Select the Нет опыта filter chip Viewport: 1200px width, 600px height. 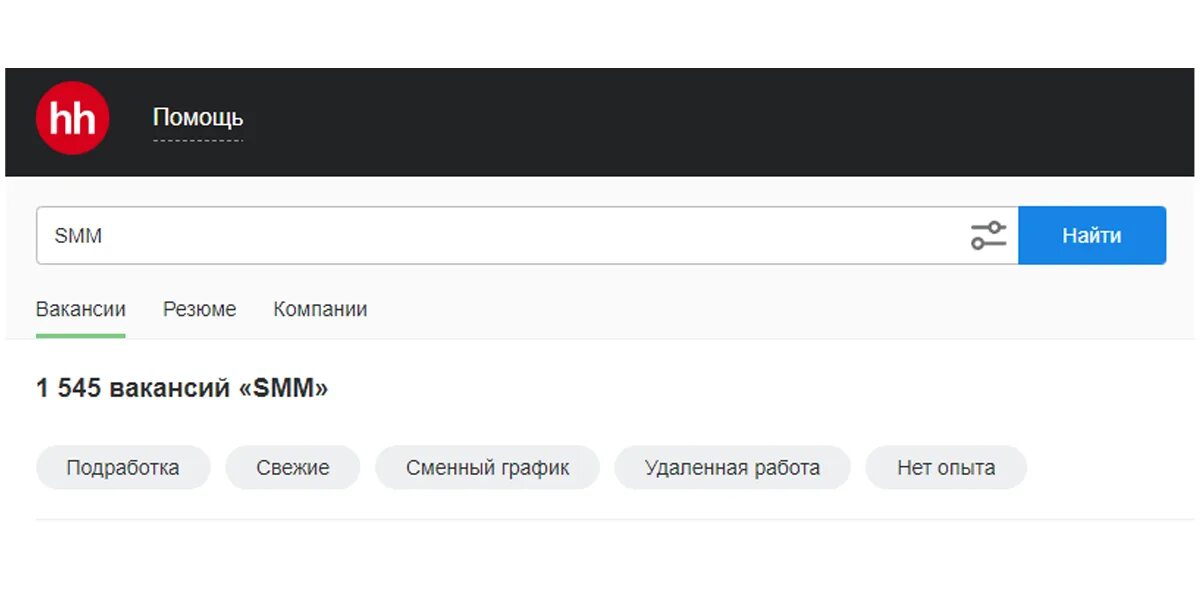946,468
